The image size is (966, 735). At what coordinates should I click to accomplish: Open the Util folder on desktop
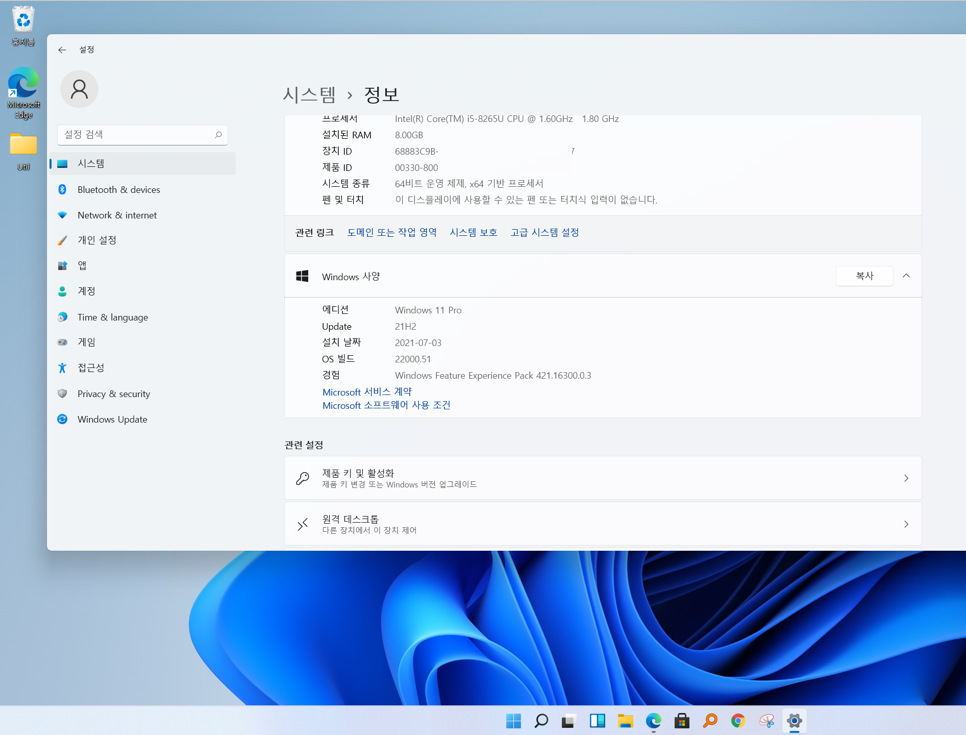pos(23,152)
